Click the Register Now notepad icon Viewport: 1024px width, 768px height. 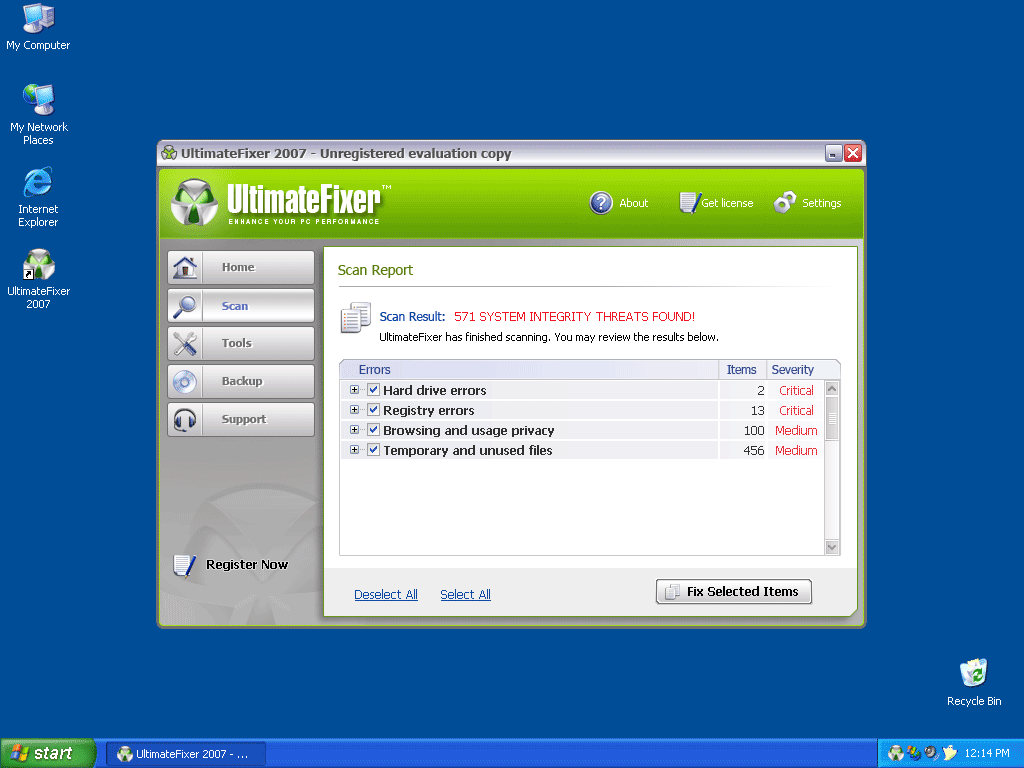click(x=184, y=565)
